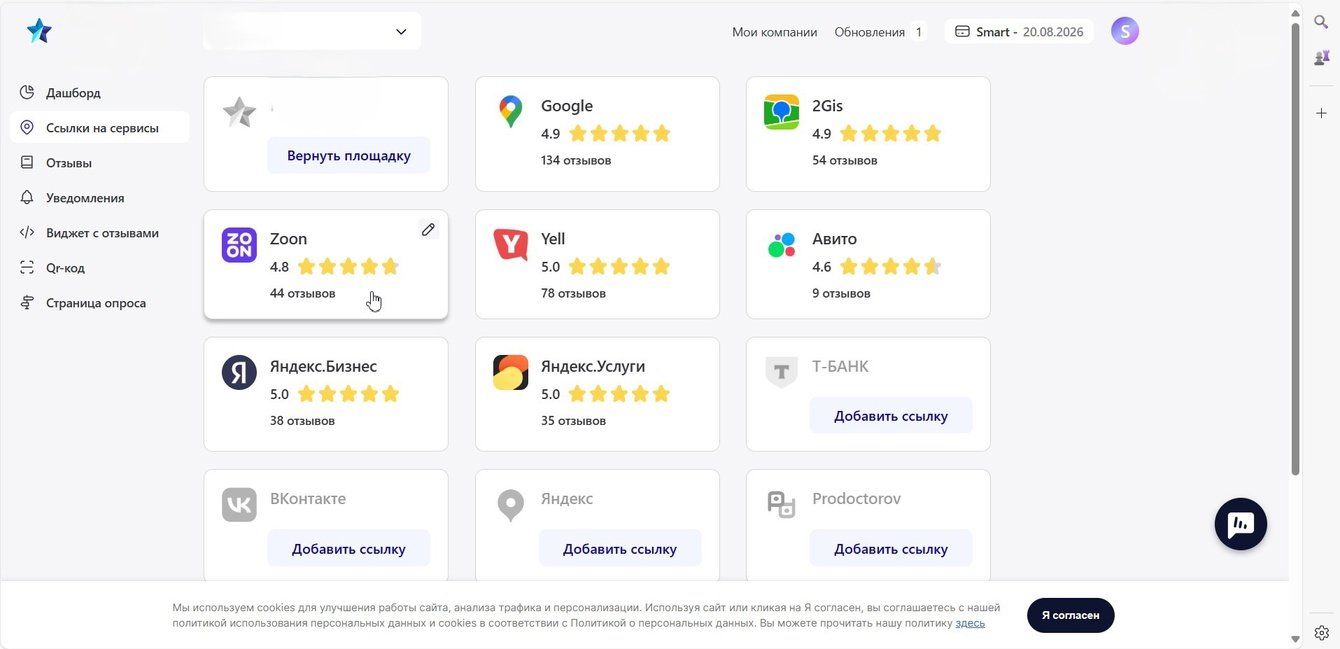Image resolution: width=1340 pixels, height=649 pixels.
Task: Click the Вернуть площадку button
Action: (x=348, y=156)
